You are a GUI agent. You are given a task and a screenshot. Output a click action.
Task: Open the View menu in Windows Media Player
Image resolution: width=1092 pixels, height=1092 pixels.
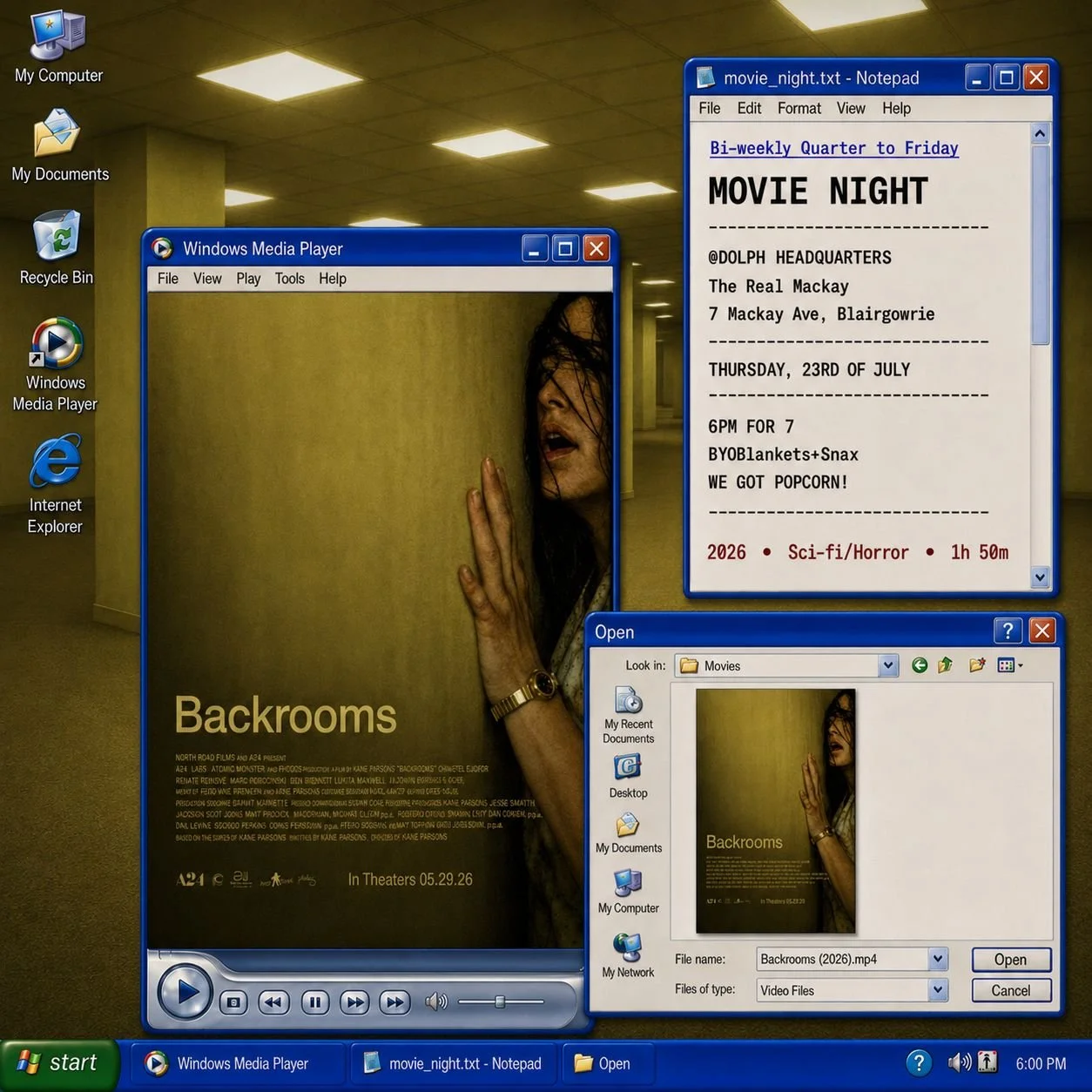tap(207, 279)
